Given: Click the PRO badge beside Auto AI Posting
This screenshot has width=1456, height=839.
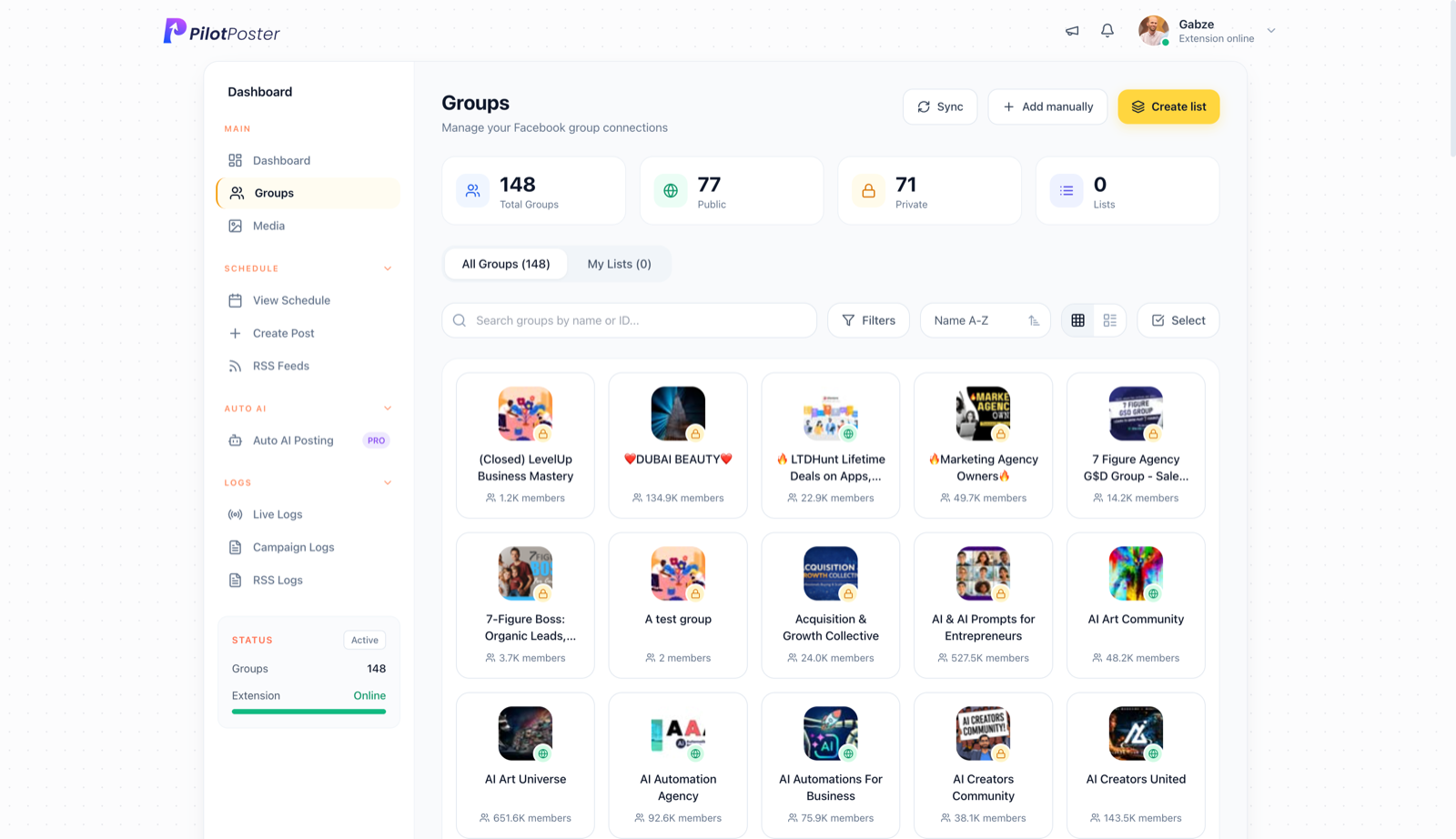Looking at the screenshot, I should pyautogui.click(x=377, y=440).
